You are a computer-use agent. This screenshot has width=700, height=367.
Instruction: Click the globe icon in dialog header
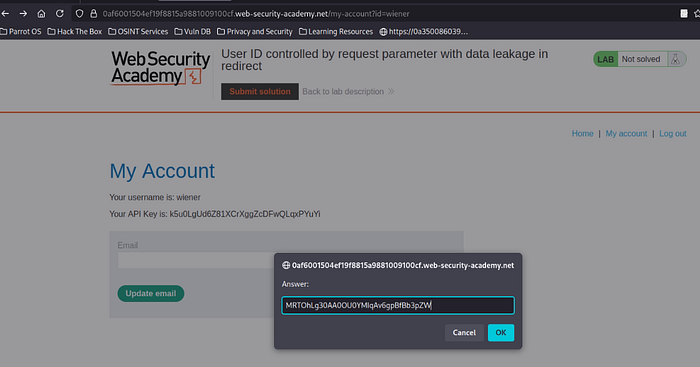pyautogui.click(x=286, y=265)
